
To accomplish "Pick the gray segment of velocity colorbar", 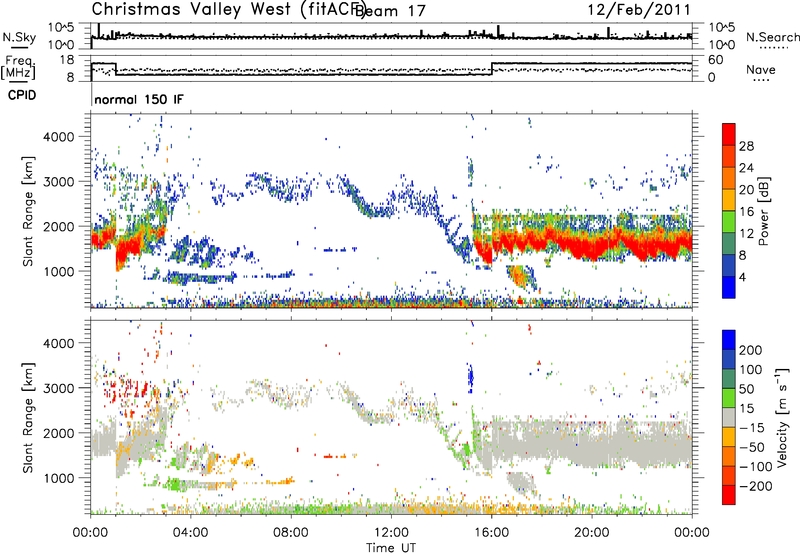I will pos(729,417).
